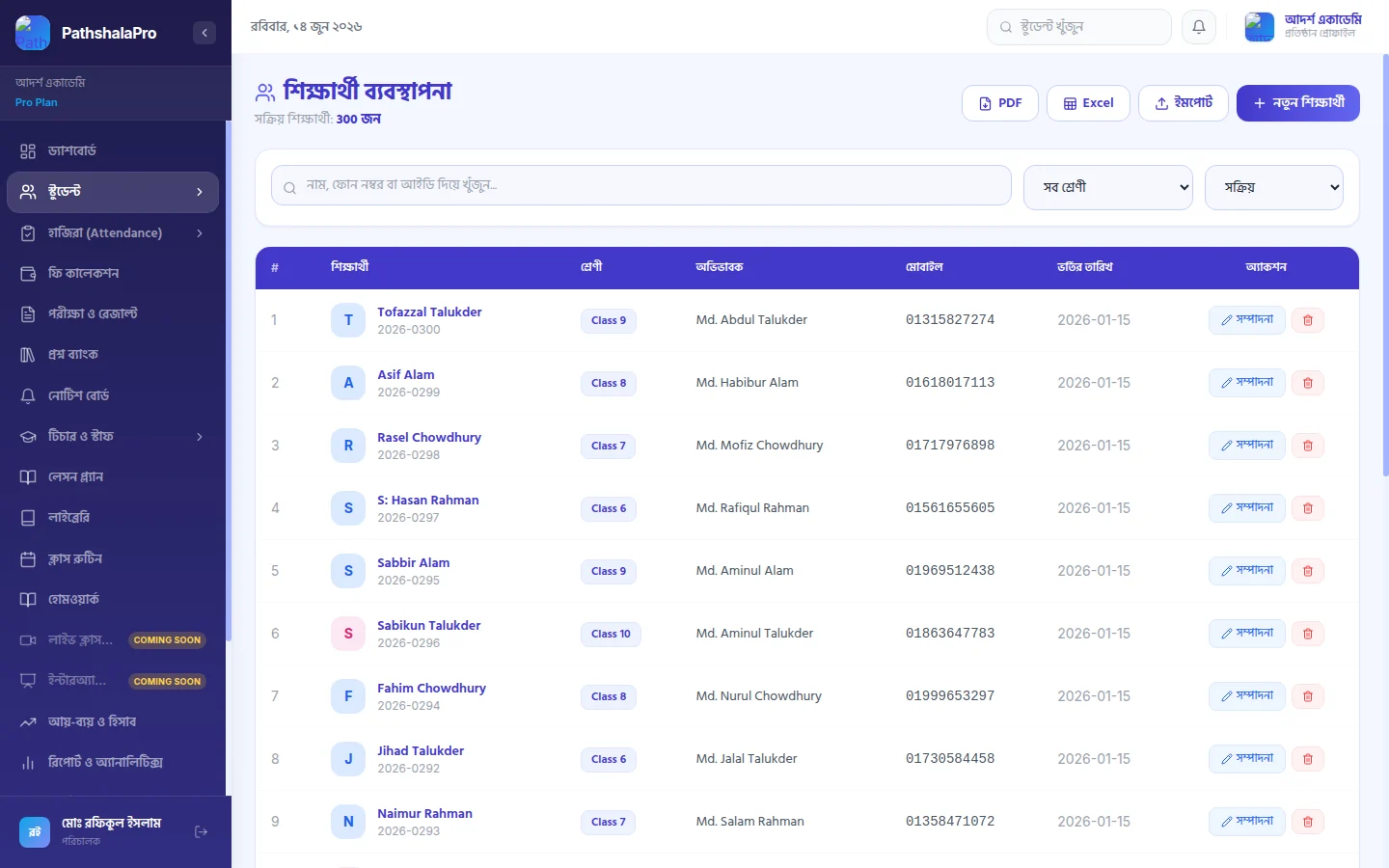Click trash icon for Sabbir Alam row
1389x868 pixels.
[x=1308, y=571]
